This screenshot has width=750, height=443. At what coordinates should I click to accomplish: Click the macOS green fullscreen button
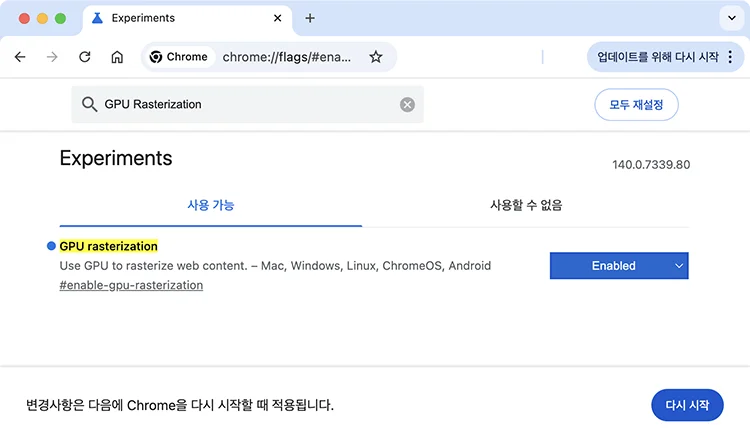[x=60, y=18]
